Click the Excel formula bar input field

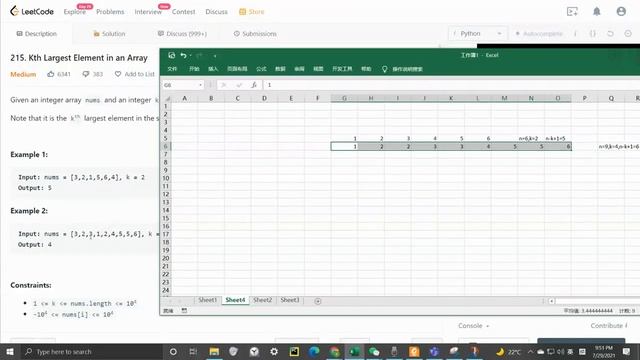point(452,85)
